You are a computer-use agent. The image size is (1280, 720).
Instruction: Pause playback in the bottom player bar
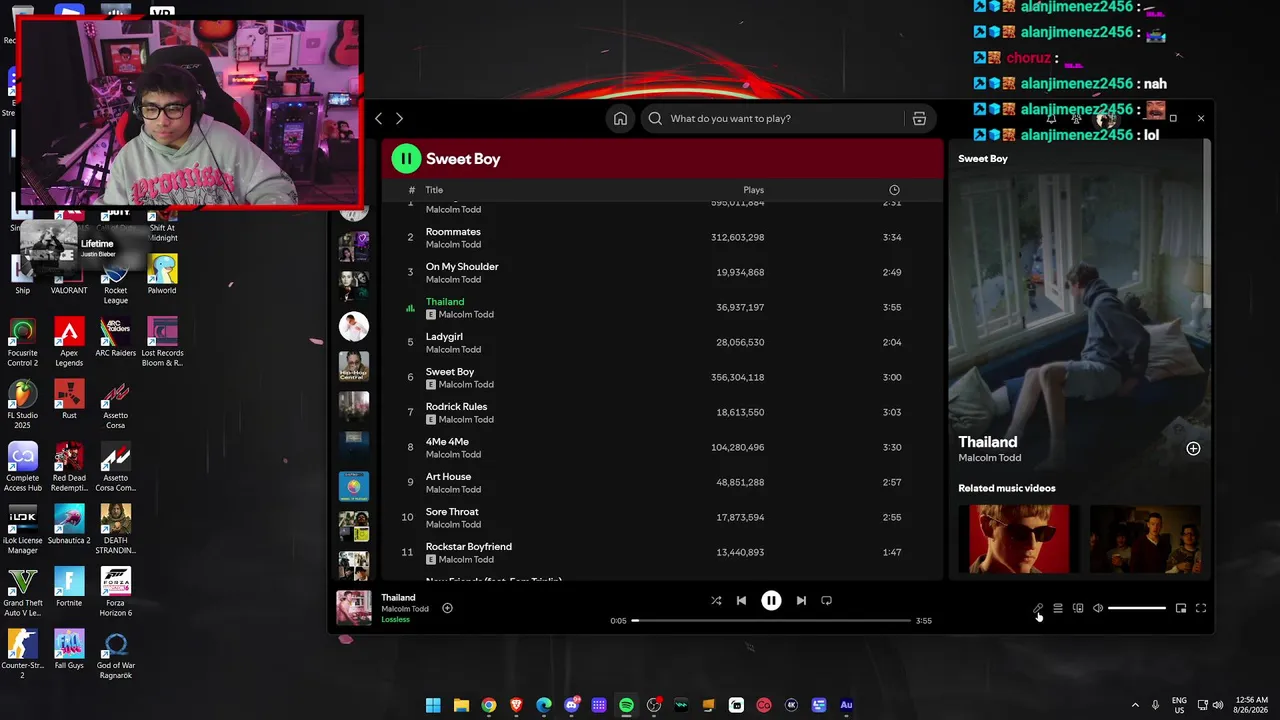point(771,601)
